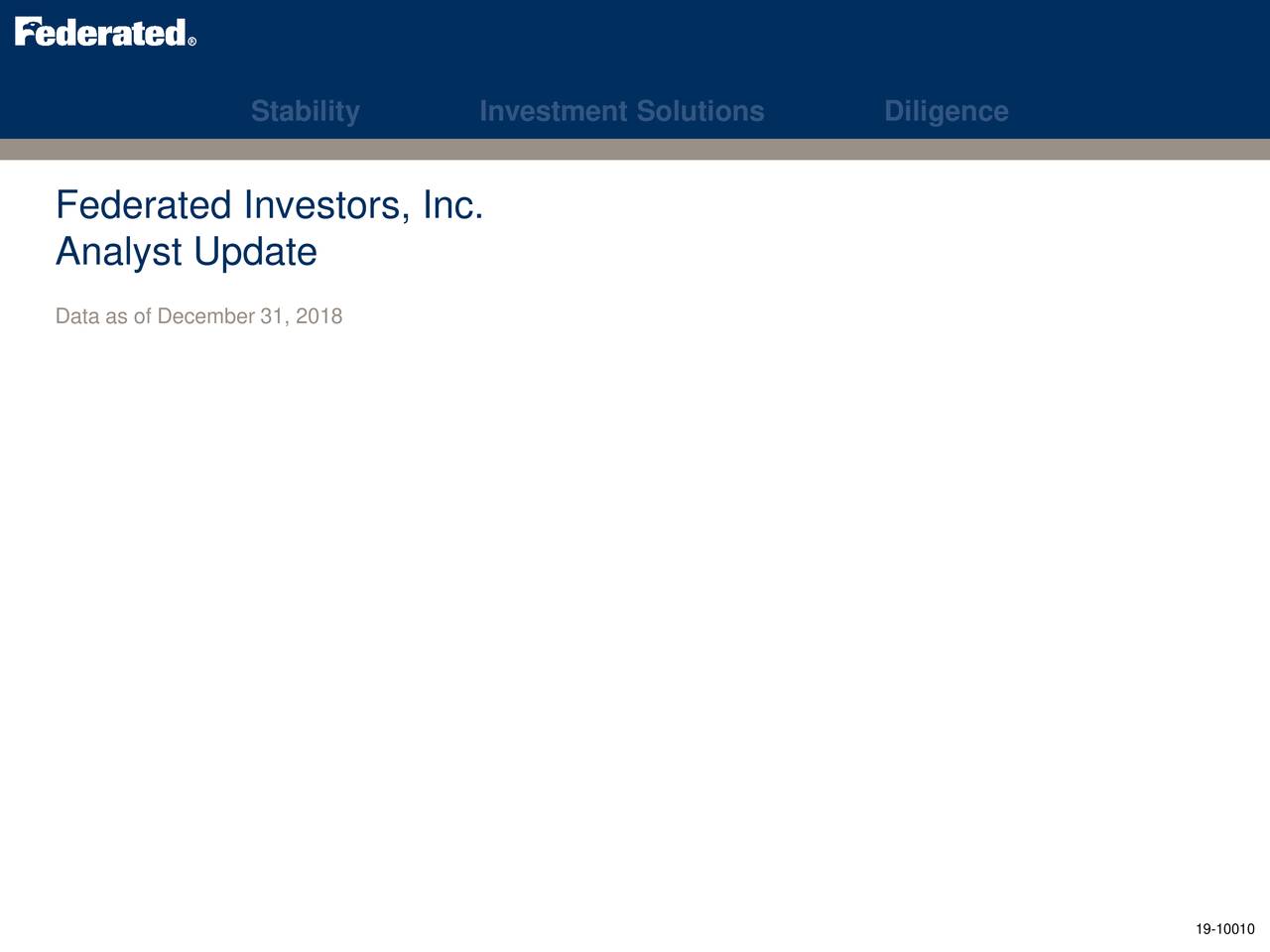
Task: Click the word Investment in the header
Action: click(554, 111)
